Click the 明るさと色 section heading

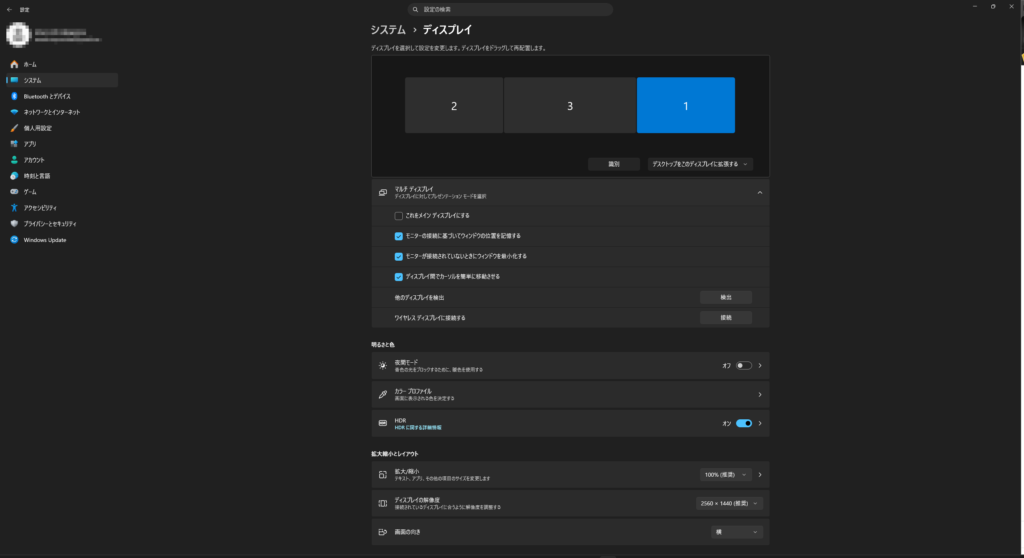pyautogui.click(x=383, y=344)
